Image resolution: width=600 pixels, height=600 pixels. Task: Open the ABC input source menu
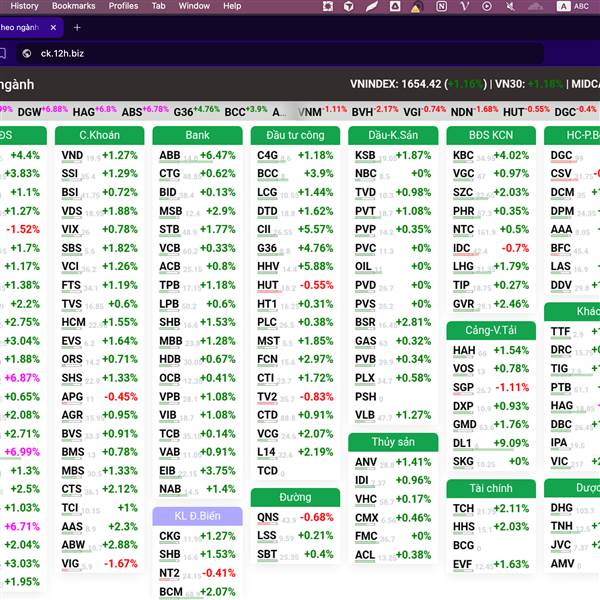point(573,6)
